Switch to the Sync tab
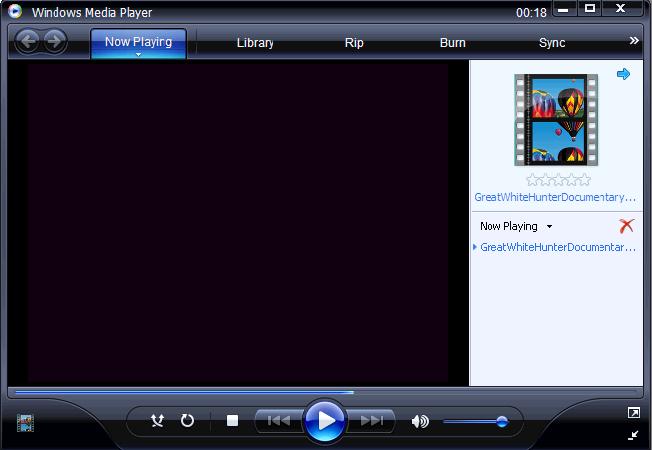 (x=552, y=43)
